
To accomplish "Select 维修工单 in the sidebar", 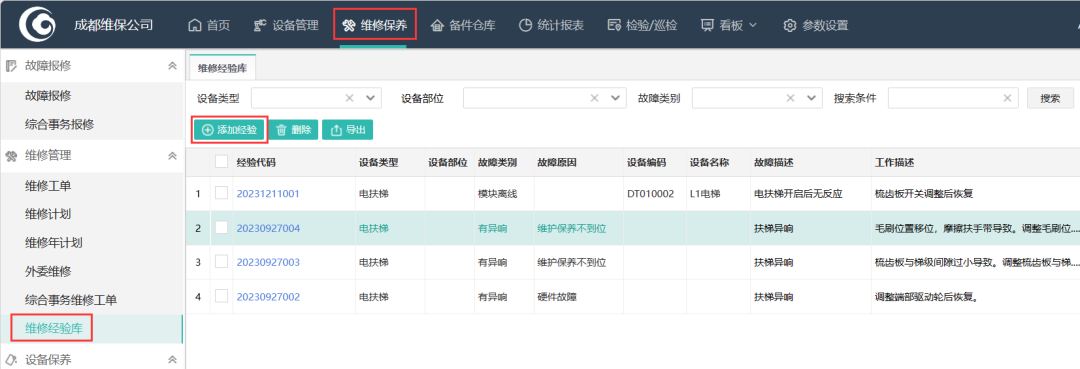I will (x=48, y=185).
